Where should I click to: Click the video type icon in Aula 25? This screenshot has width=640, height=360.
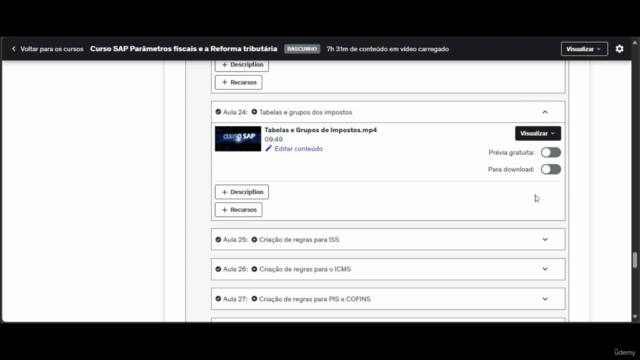(254, 240)
